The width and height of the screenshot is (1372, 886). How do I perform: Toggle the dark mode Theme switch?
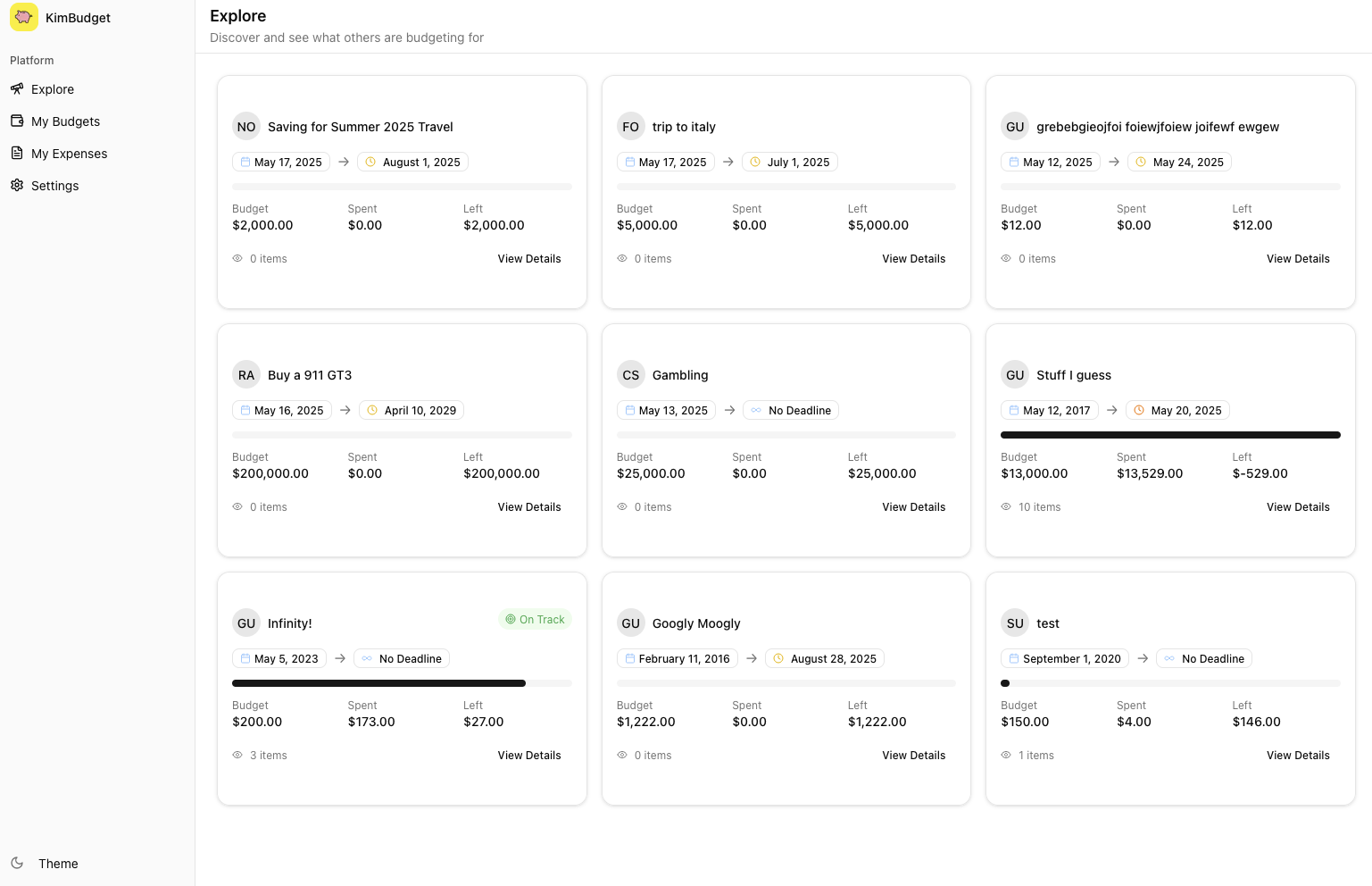click(x=58, y=864)
